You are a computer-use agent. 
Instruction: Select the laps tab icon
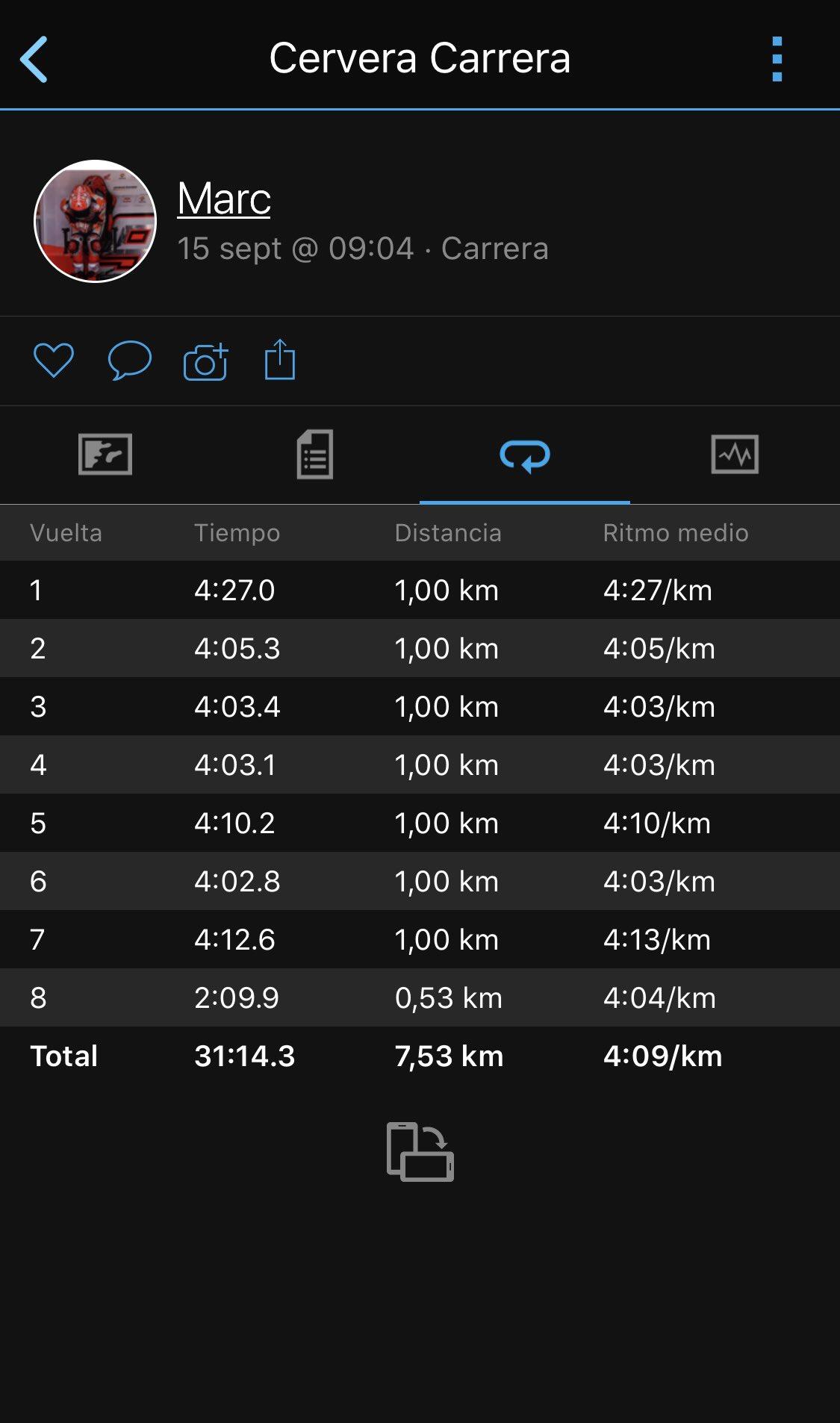(525, 455)
